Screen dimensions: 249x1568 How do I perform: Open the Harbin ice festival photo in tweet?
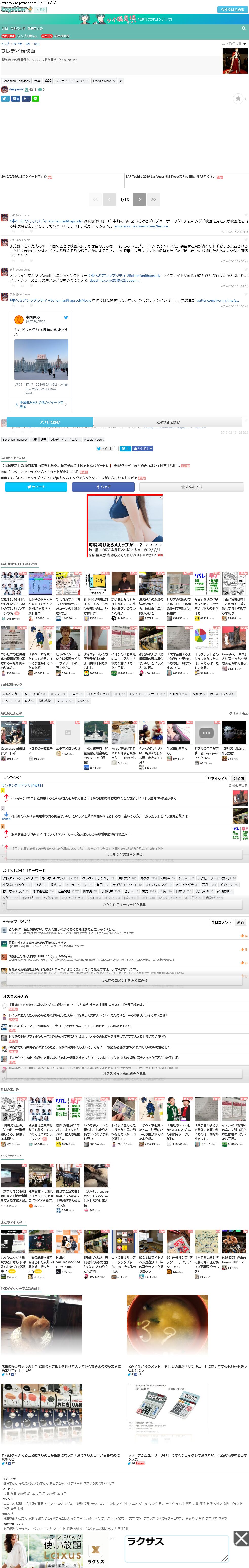(x=41, y=360)
